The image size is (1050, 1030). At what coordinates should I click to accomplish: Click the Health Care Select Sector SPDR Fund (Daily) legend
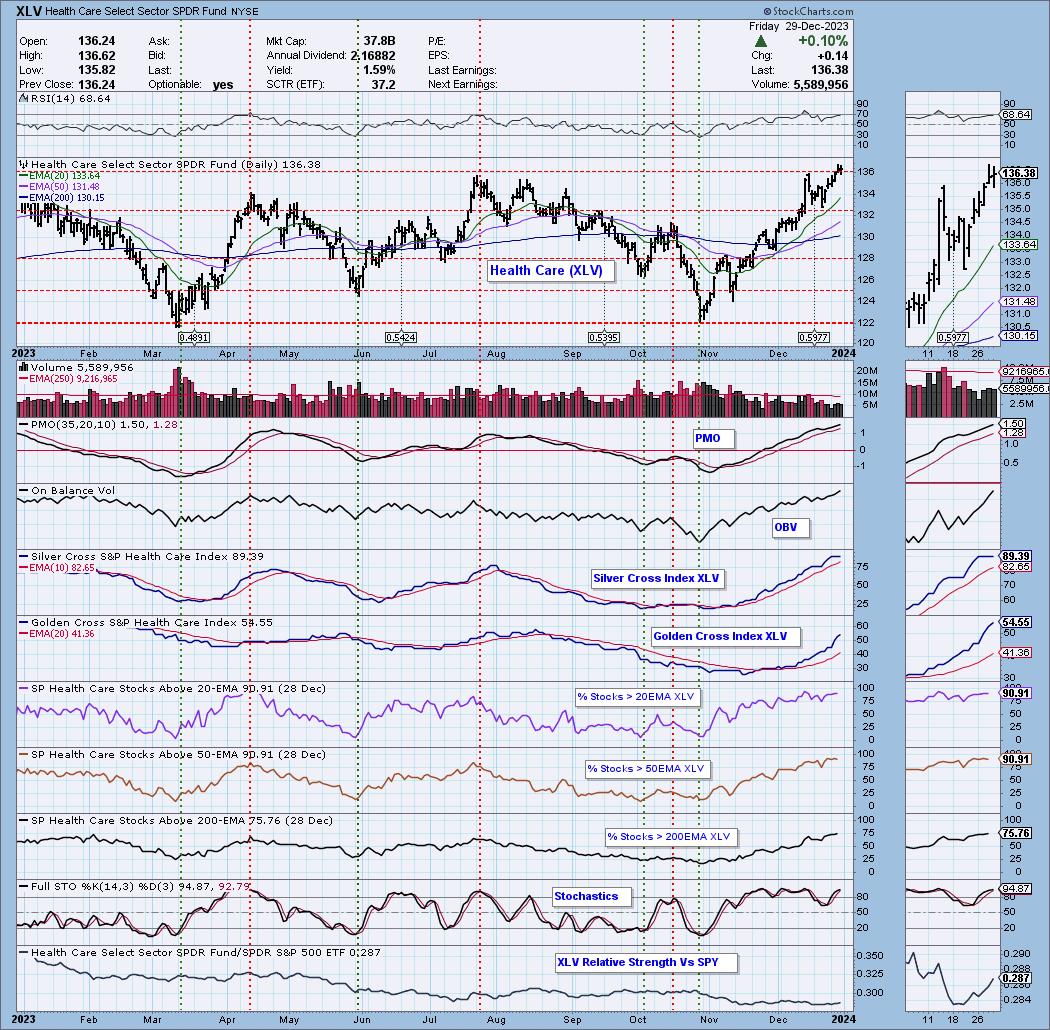tap(169, 164)
